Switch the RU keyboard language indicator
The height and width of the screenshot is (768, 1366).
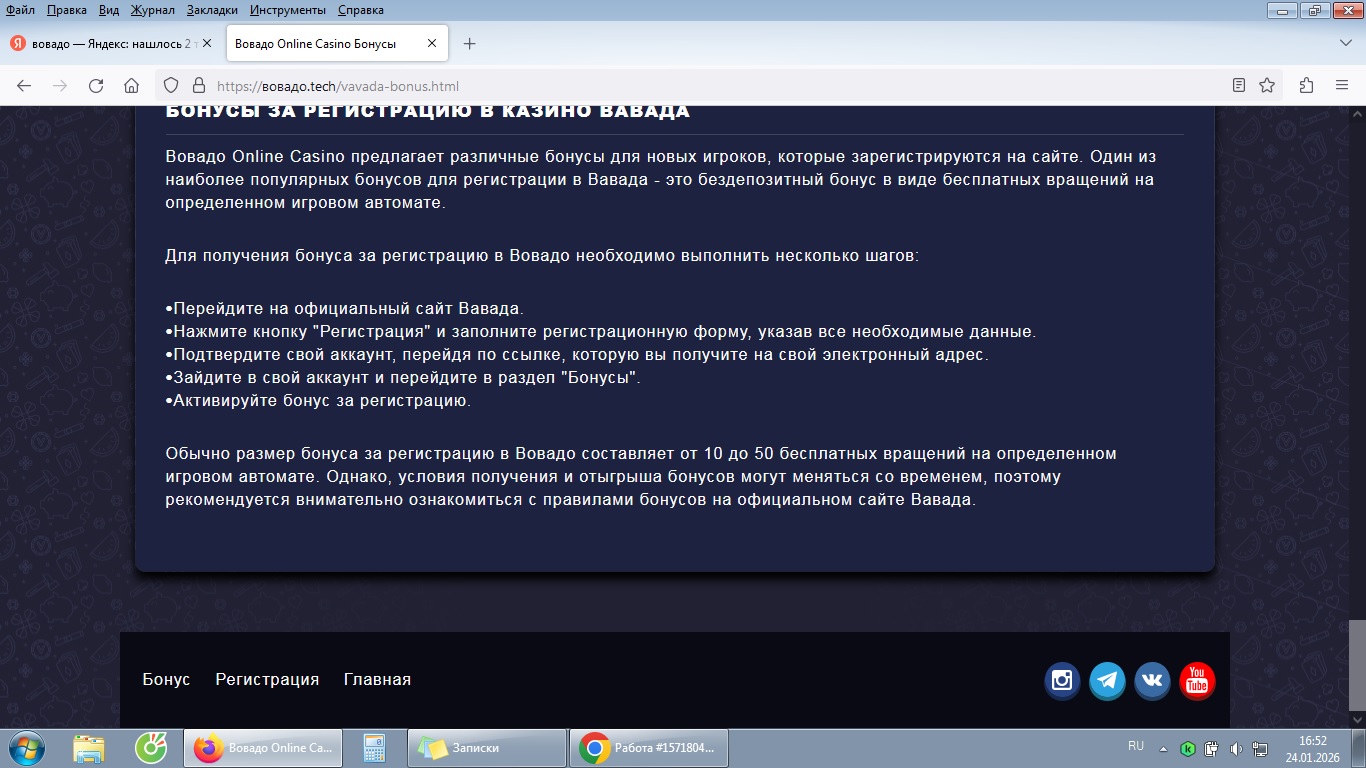click(x=1136, y=746)
